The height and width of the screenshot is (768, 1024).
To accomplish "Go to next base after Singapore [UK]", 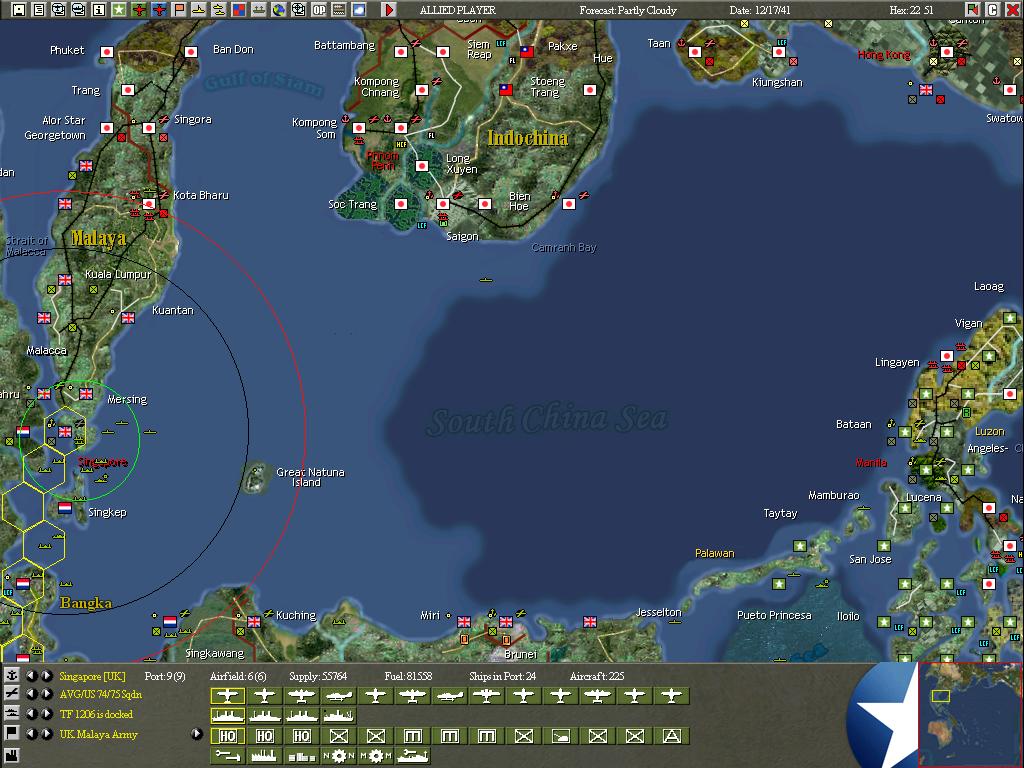I will (x=47, y=676).
